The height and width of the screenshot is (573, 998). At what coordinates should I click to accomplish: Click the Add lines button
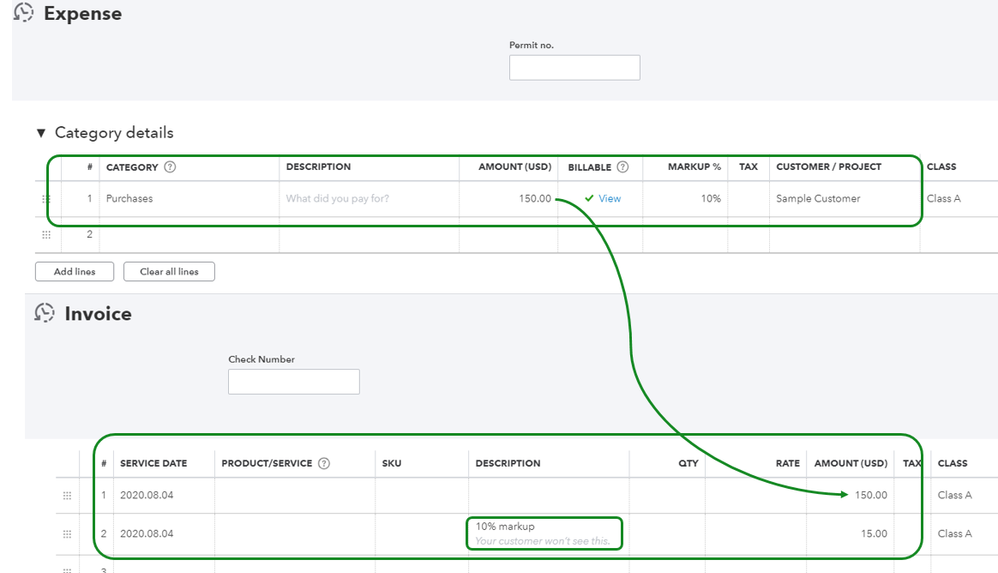(74, 271)
